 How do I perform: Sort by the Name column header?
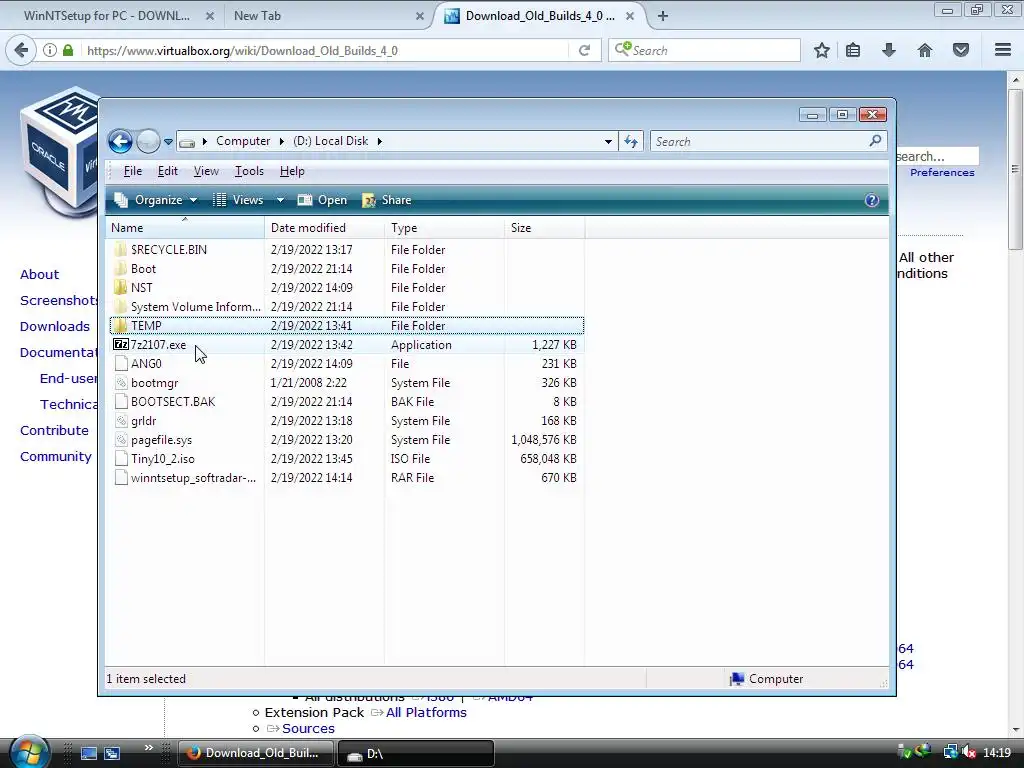pyautogui.click(x=185, y=228)
